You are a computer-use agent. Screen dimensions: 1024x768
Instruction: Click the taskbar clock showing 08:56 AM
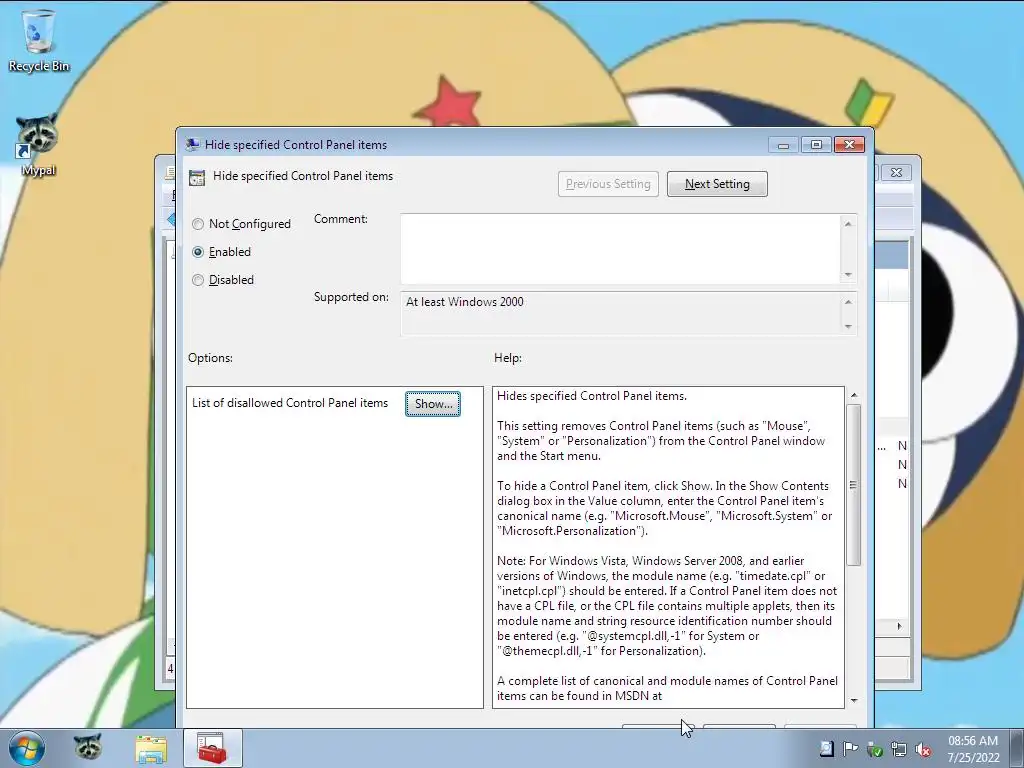click(973, 749)
